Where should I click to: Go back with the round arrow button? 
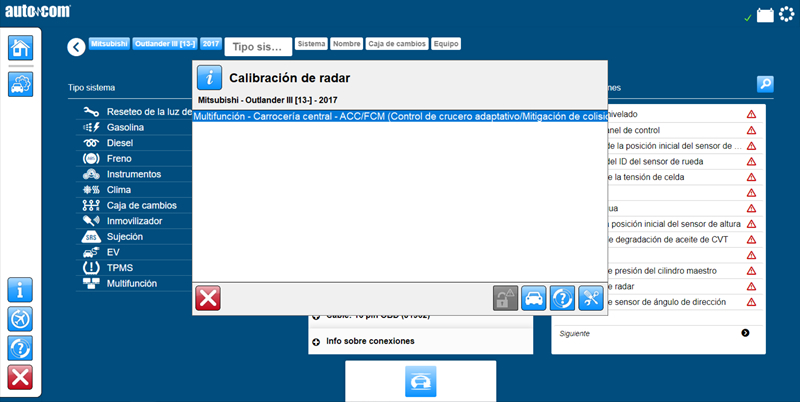pyautogui.click(x=77, y=47)
